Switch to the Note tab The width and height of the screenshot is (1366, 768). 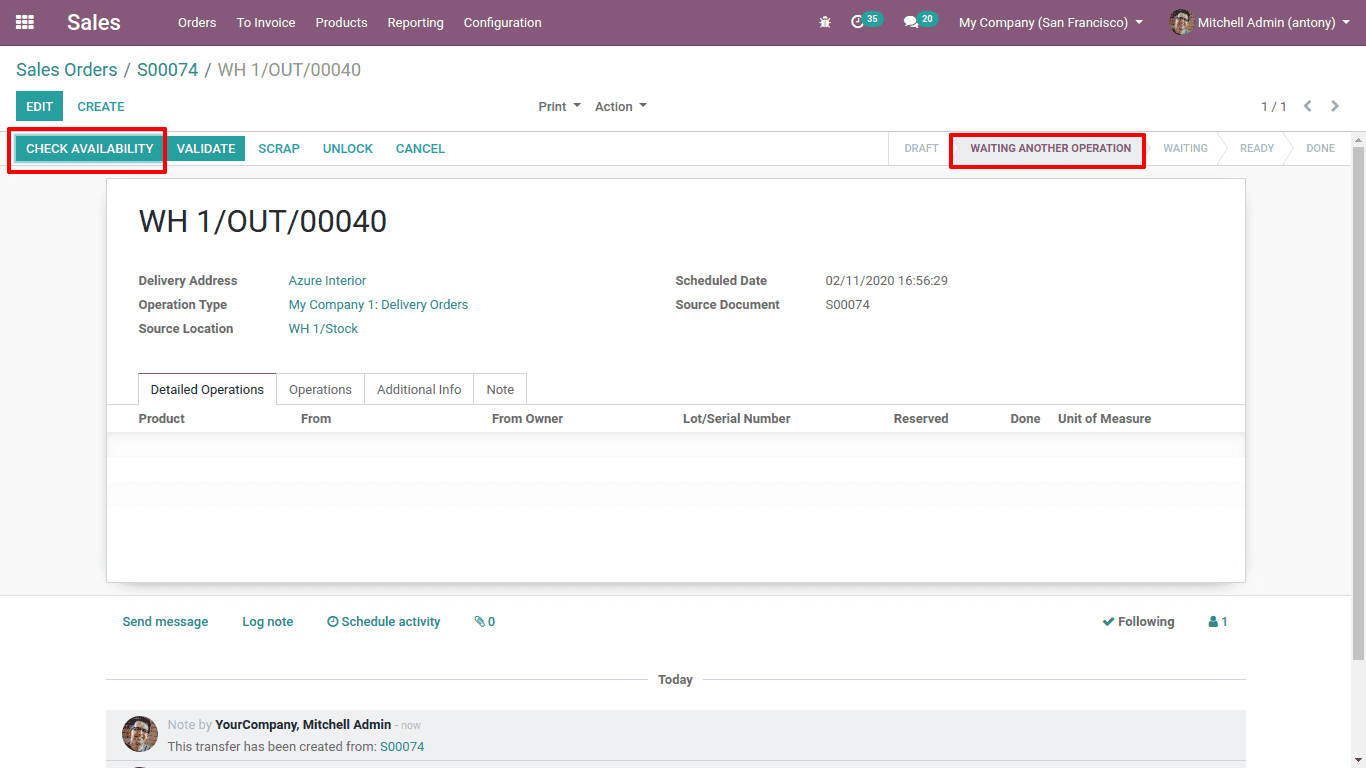click(x=500, y=389)
